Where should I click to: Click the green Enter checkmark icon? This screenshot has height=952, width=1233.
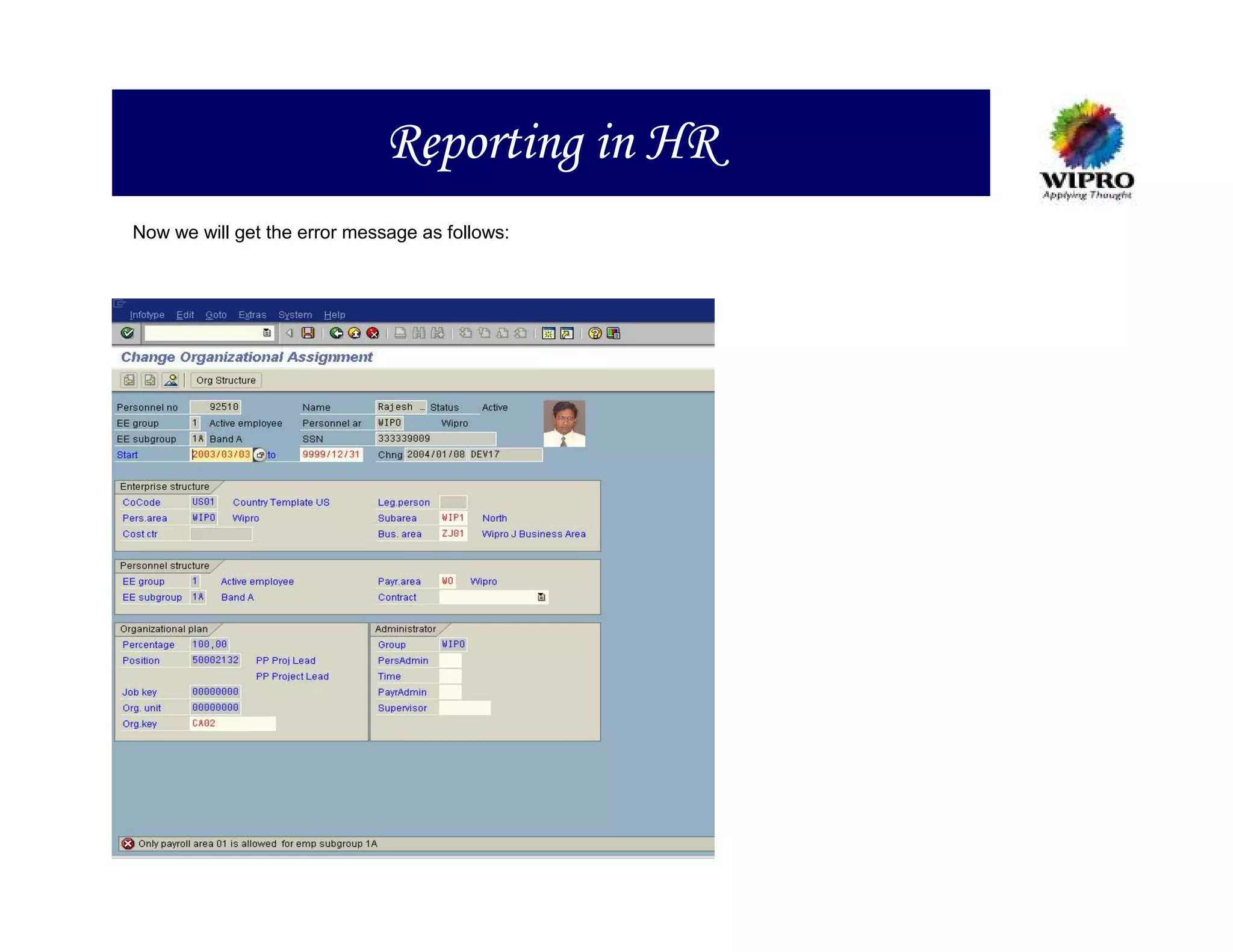click(127, 333)
